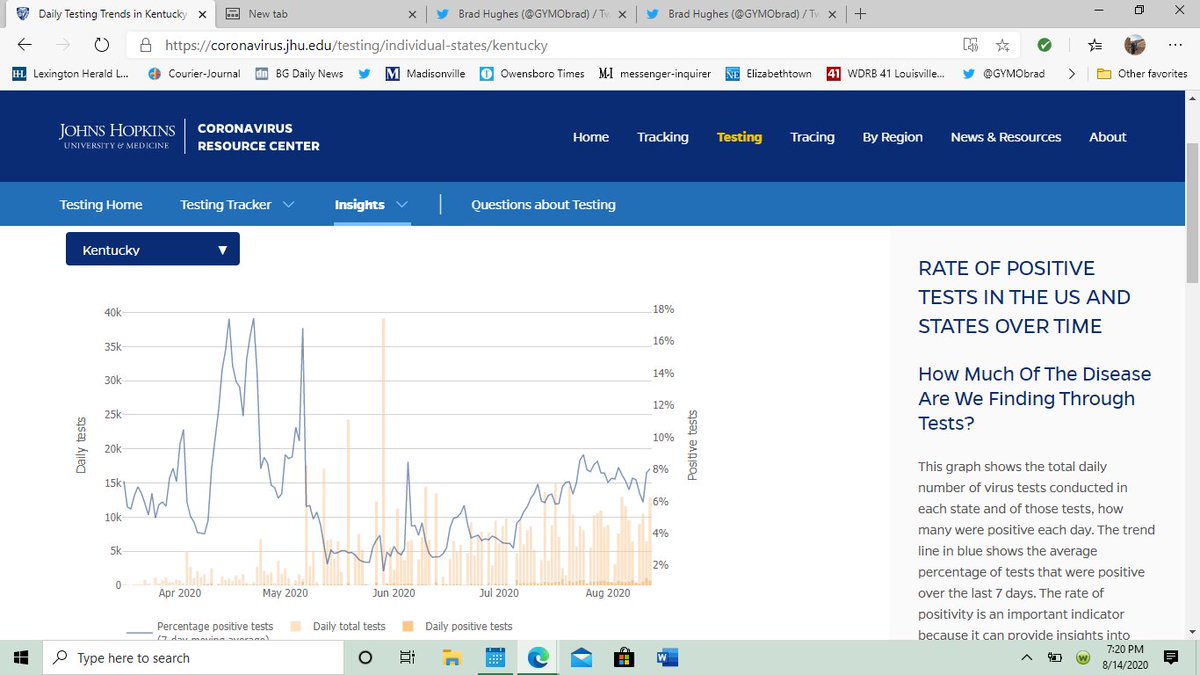Toggle the Daily positive tests legend entry

pyautogui.click(x=468, y=626)
